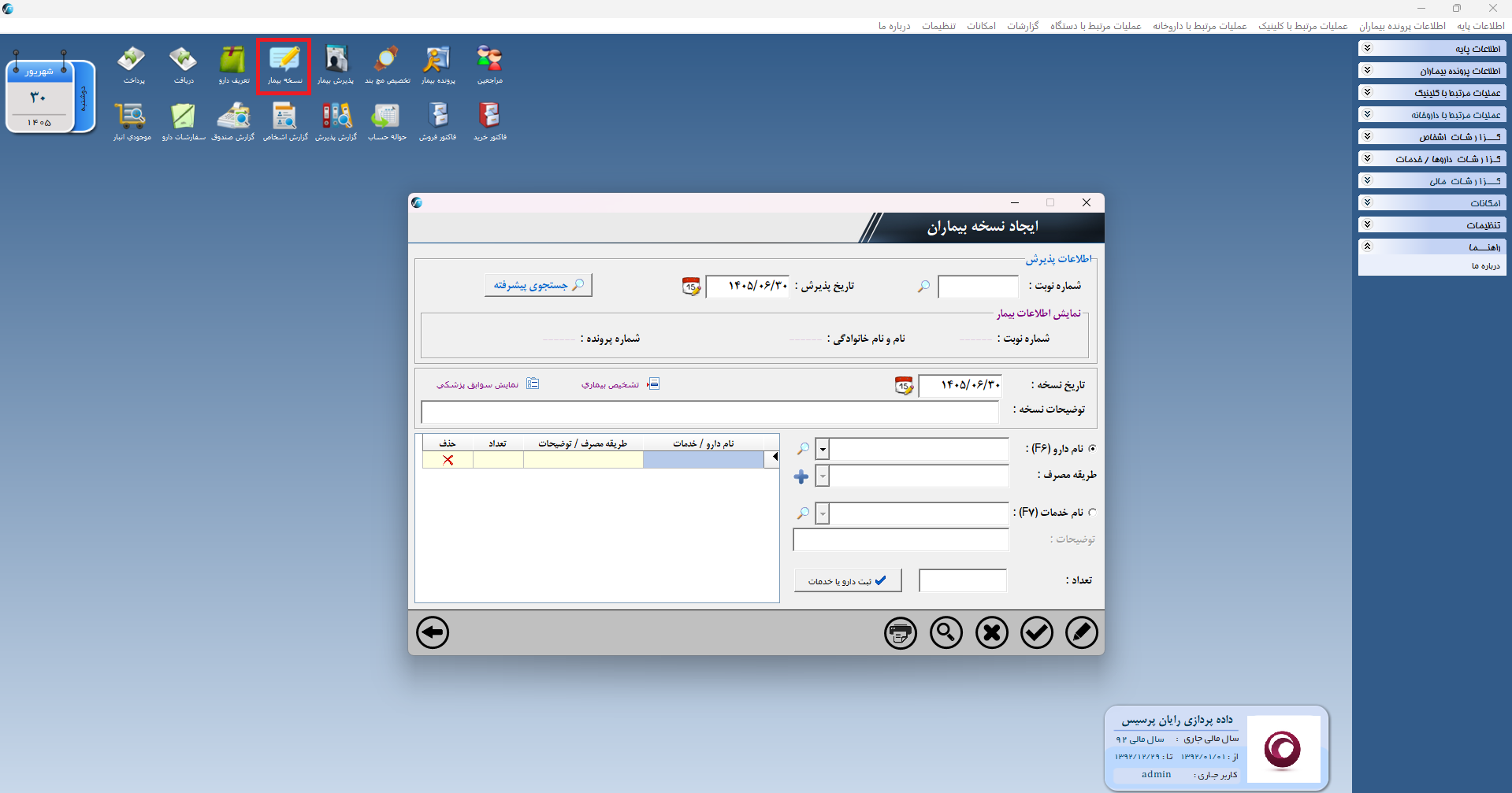Open the نسخه بیمار prescription icon
The width and height of the screenshot is (1512, 793).
coord(284,65)
